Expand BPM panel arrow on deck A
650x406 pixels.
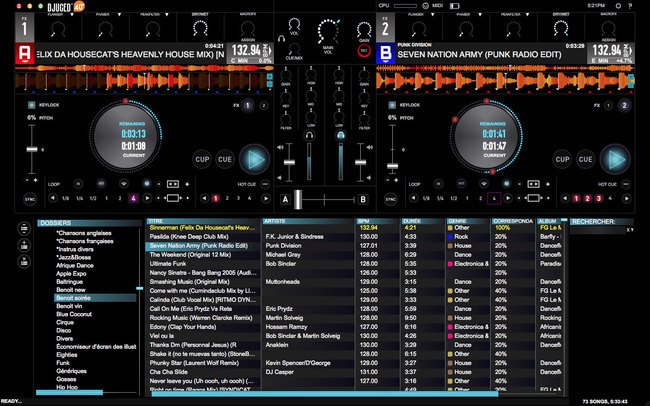[x=270, y=51]
